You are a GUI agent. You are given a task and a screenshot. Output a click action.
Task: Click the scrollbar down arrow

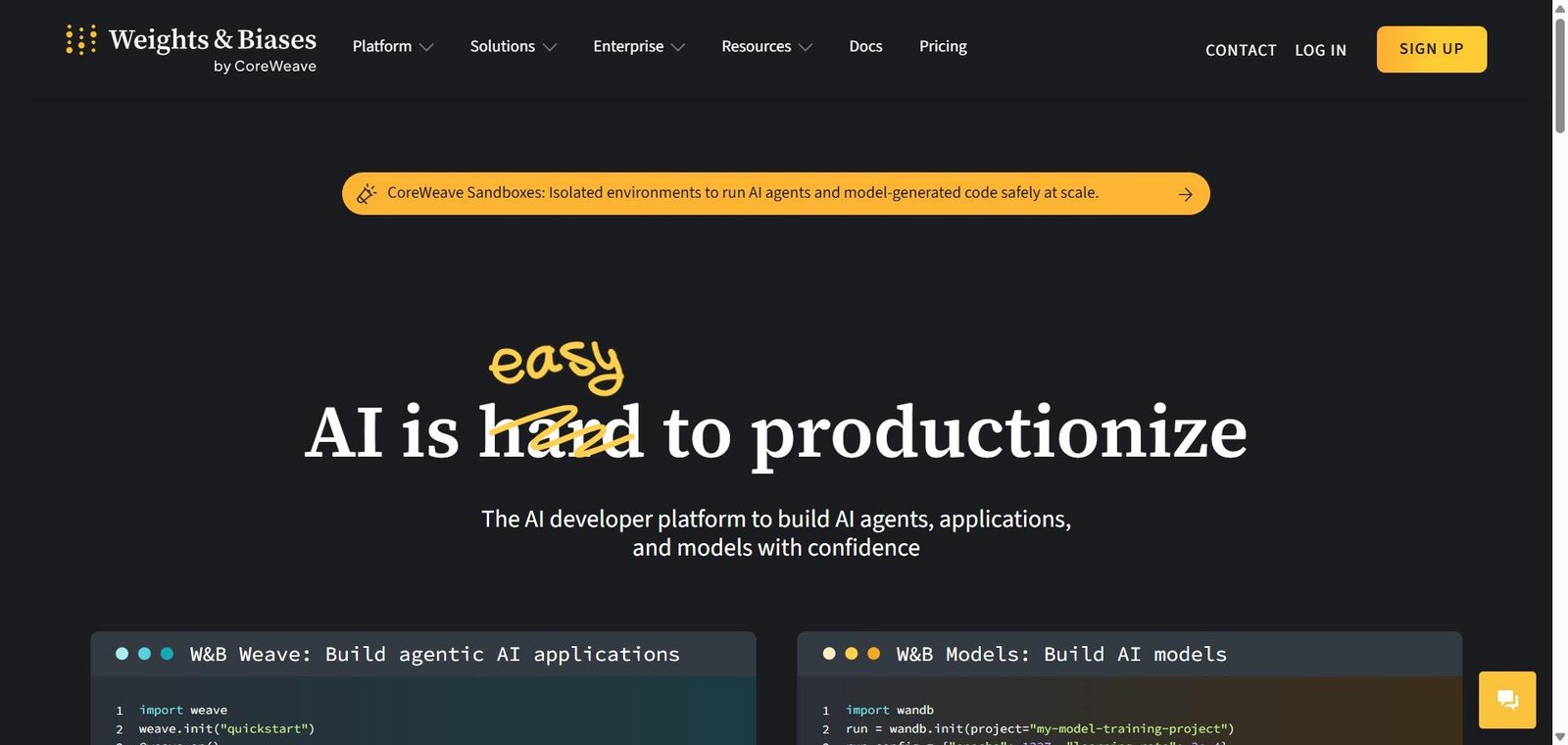1560,737
